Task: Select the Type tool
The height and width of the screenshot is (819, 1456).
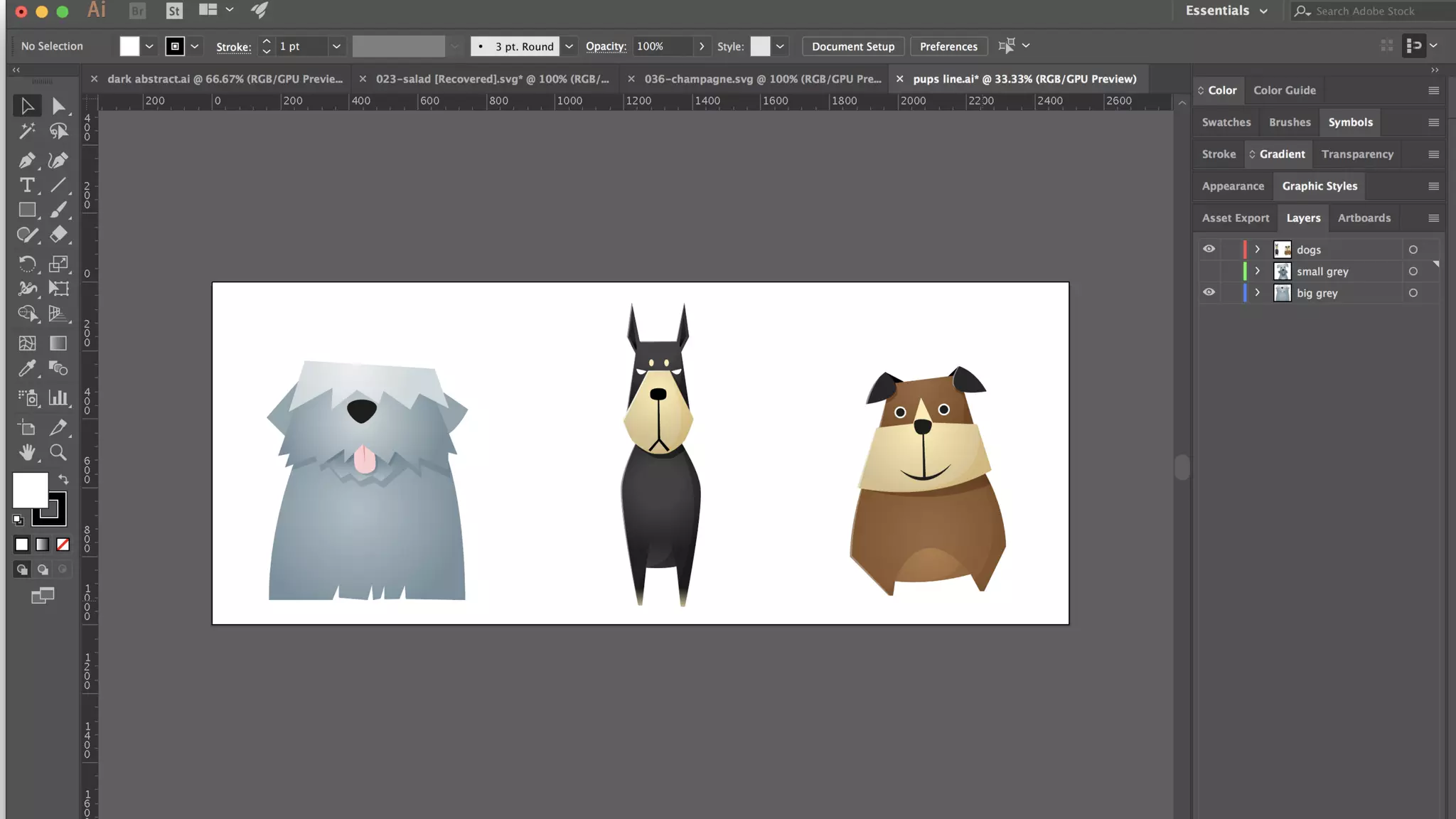Action: 26,186
